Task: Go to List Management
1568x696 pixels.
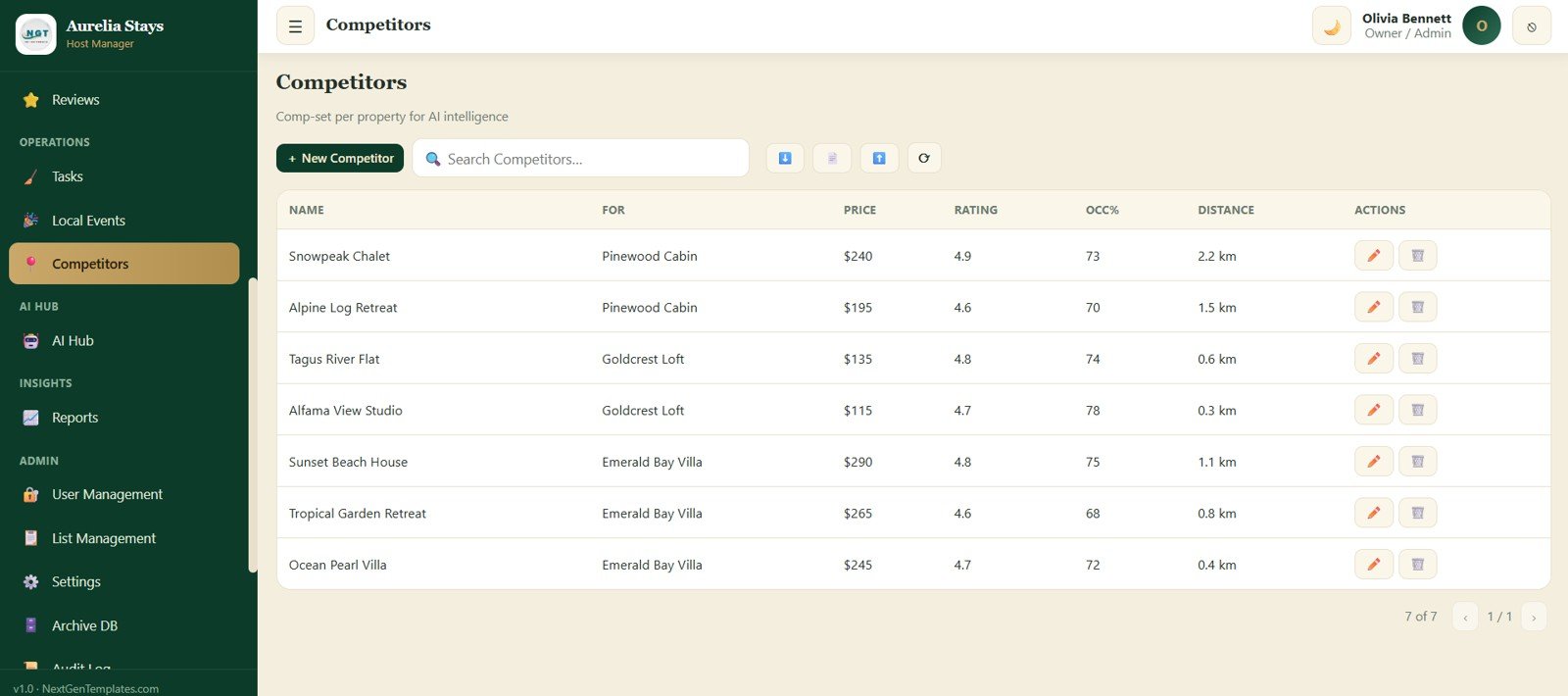Action: (x=123, y=538)
